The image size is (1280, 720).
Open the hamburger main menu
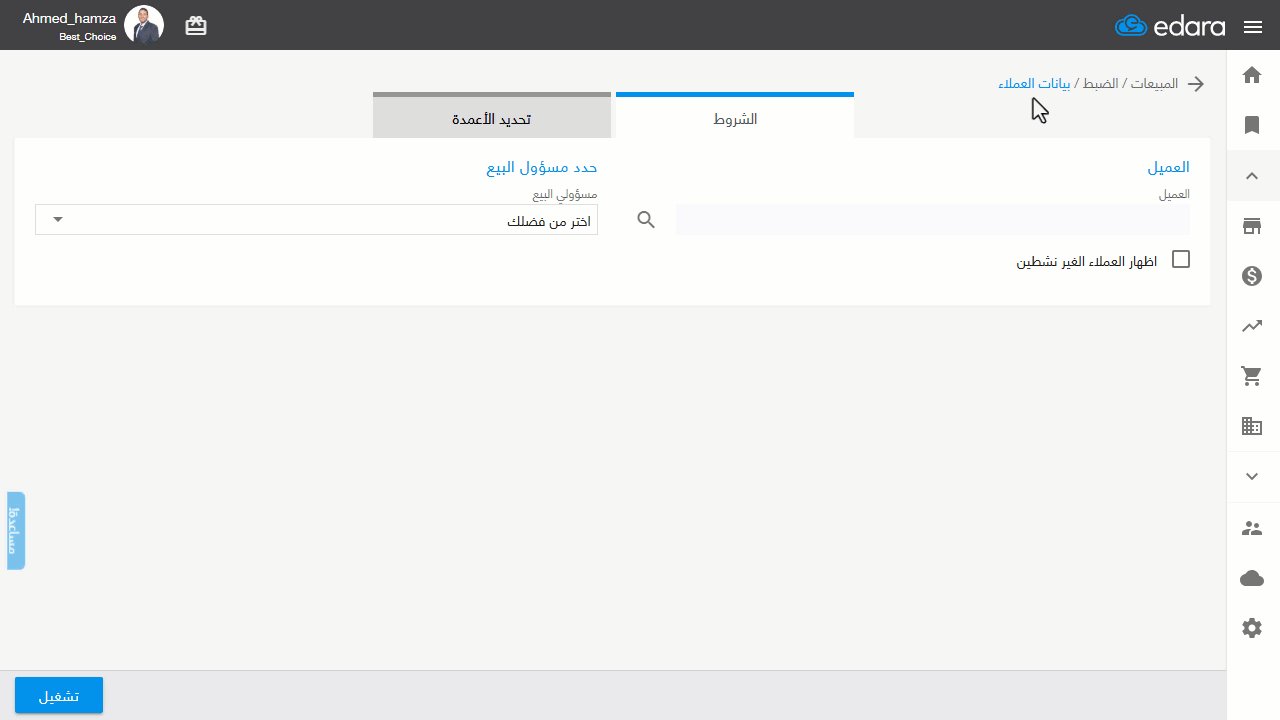click(x=1253, y=27)
